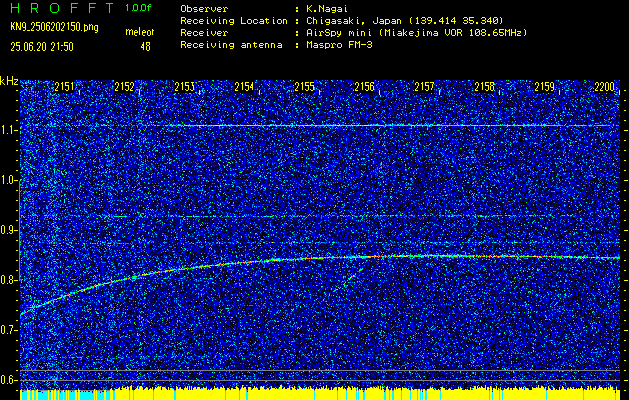The height and width of the screenshot is (400, 629).
Task: Click the meteor count value 48
Action: click(x=145, y=47)
